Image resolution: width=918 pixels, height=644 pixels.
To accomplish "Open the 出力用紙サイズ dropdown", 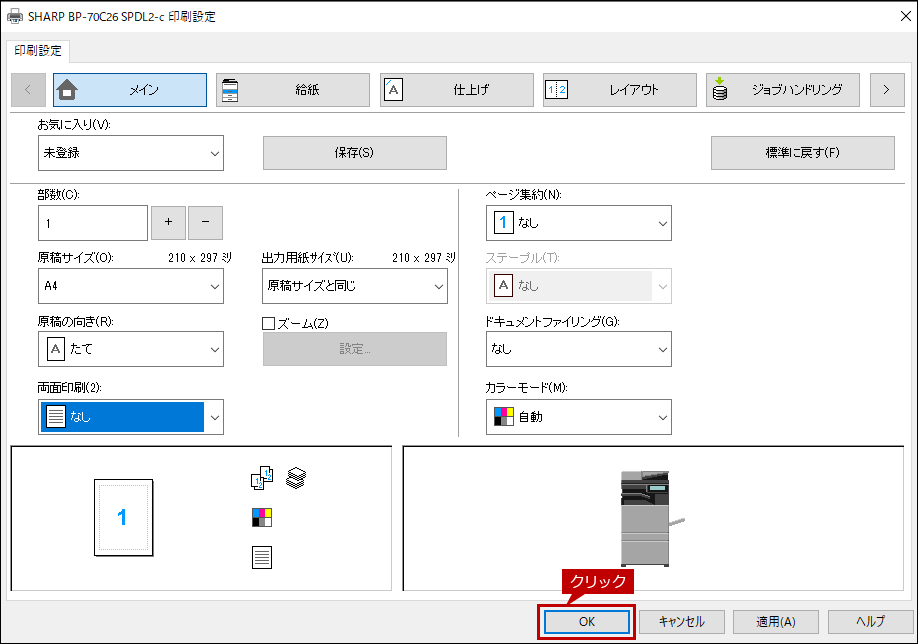I will [x=355, y=286].
